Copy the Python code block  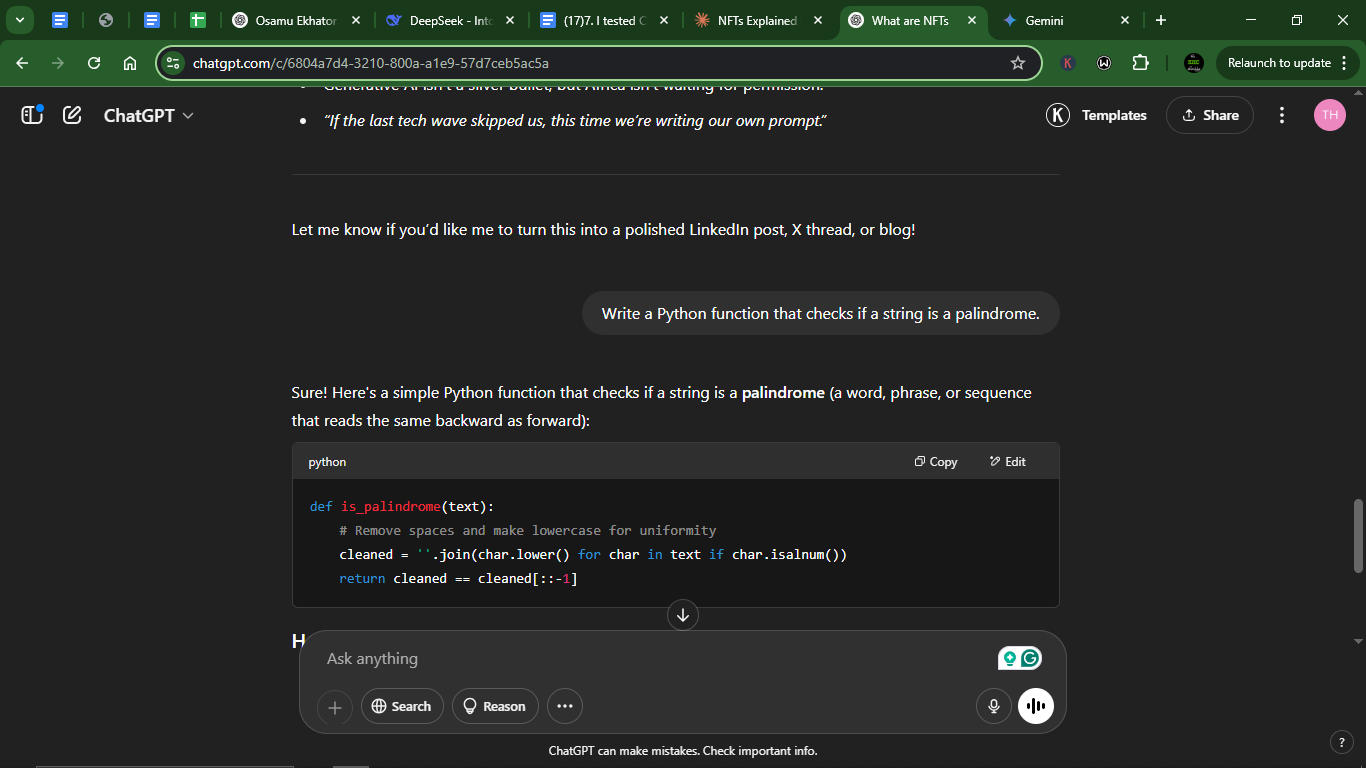936,461
